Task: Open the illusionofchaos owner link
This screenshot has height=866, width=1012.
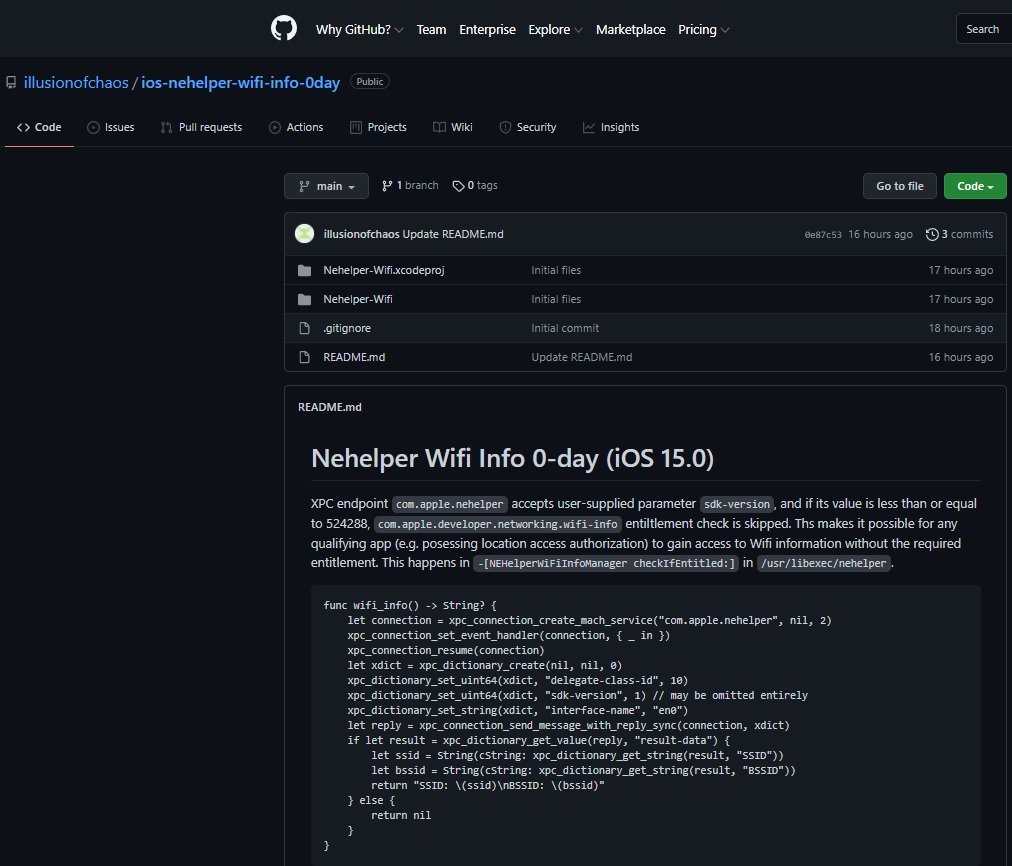Action: click(76, 83)
